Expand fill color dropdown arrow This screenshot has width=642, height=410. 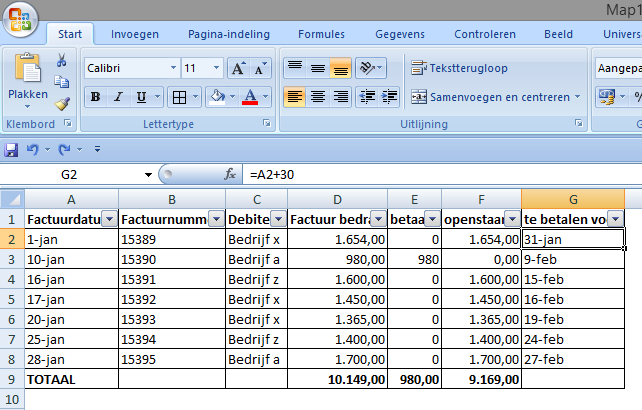click(232, 97)
